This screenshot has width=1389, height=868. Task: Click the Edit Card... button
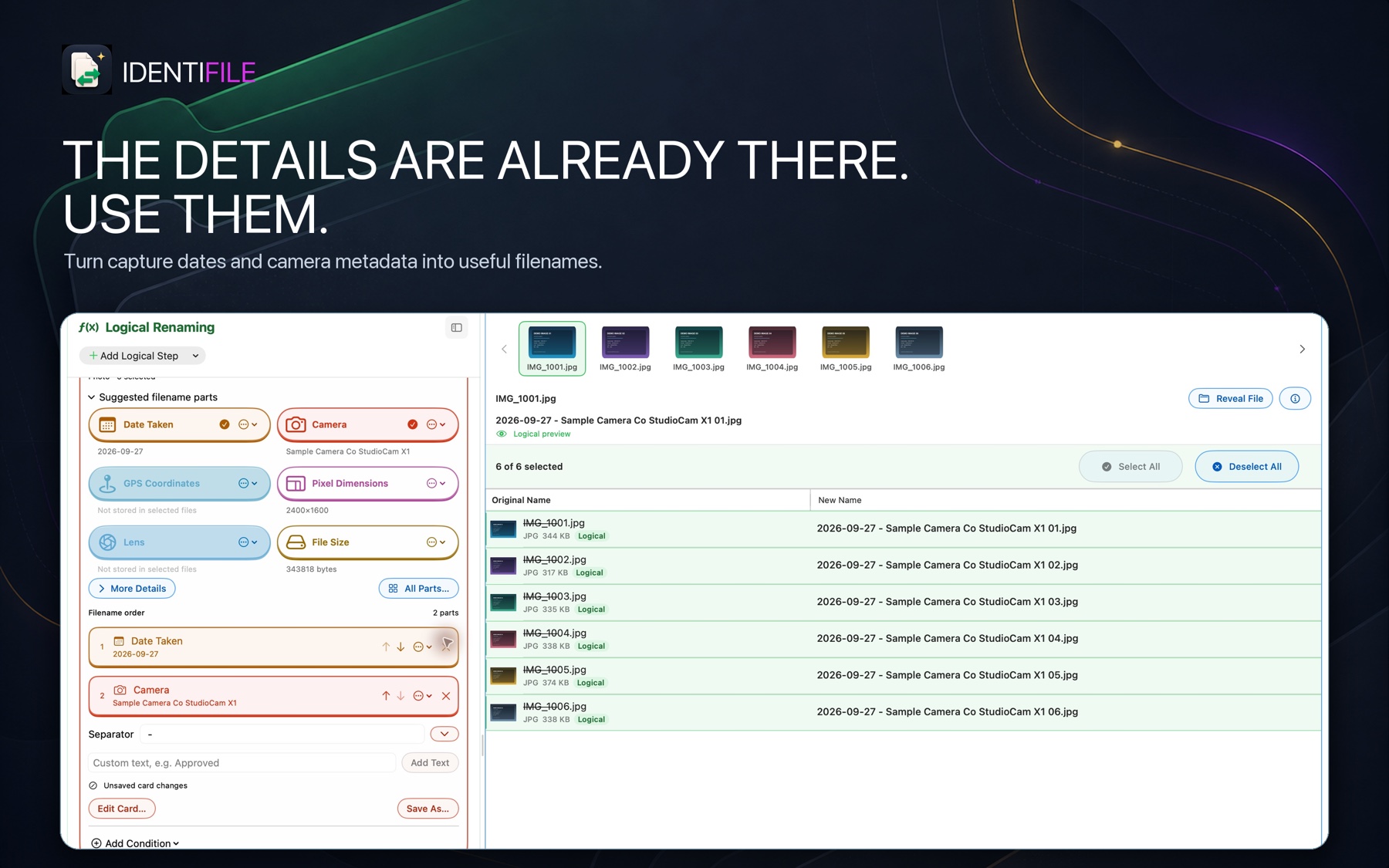122,809
